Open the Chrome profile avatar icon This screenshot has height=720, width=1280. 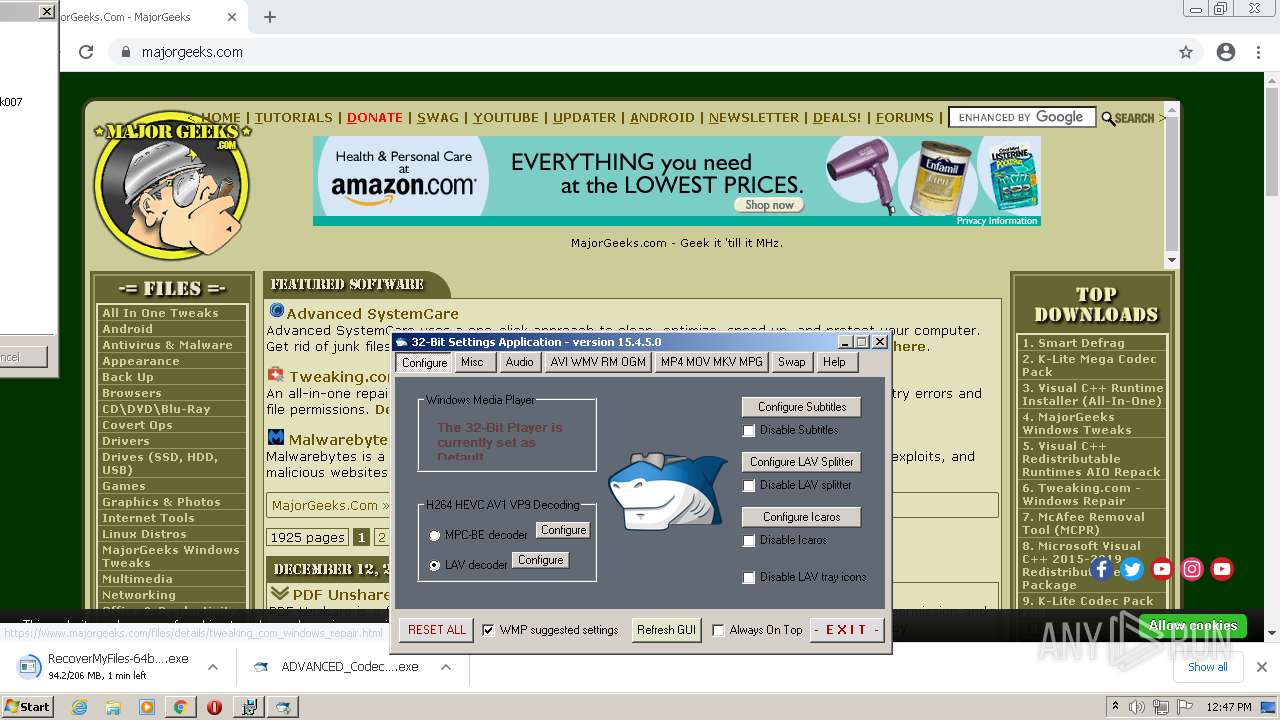[1226, 52]
